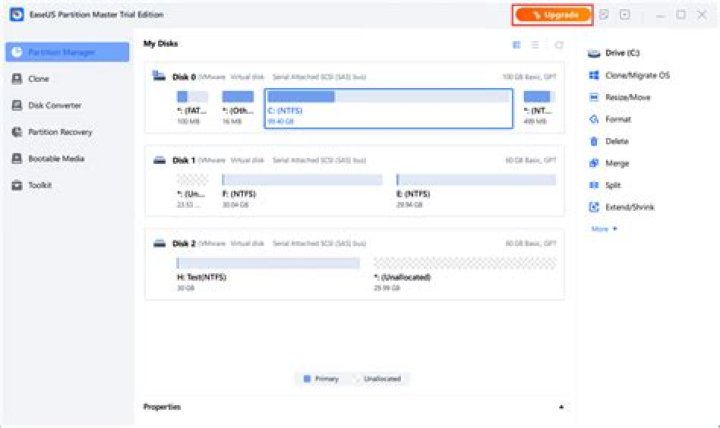720x428 pixels.
Task: Select the C: (NTFS) partition
Action: [x=388, y=109]
